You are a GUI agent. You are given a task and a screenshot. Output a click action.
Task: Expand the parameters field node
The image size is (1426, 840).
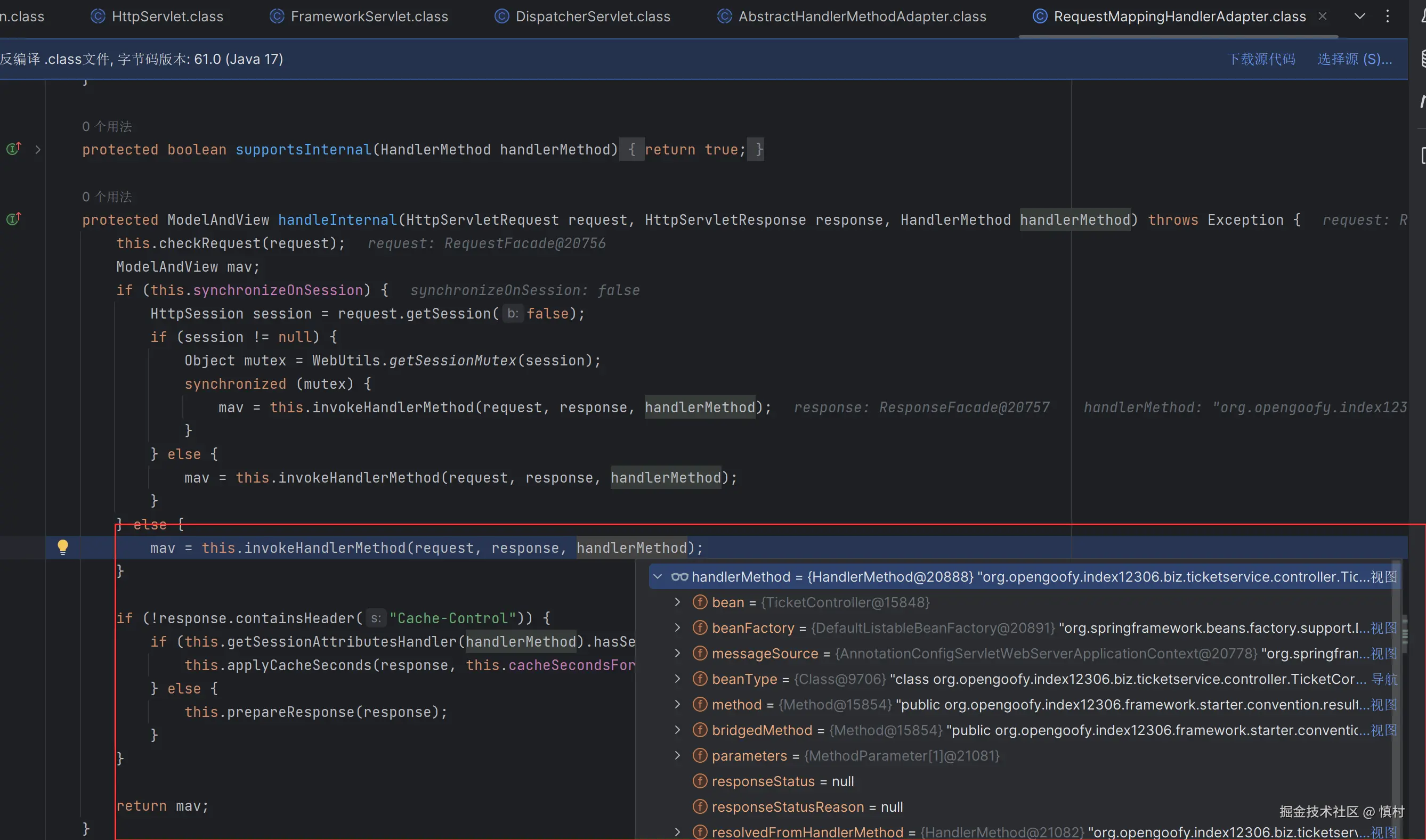point(677,756)
